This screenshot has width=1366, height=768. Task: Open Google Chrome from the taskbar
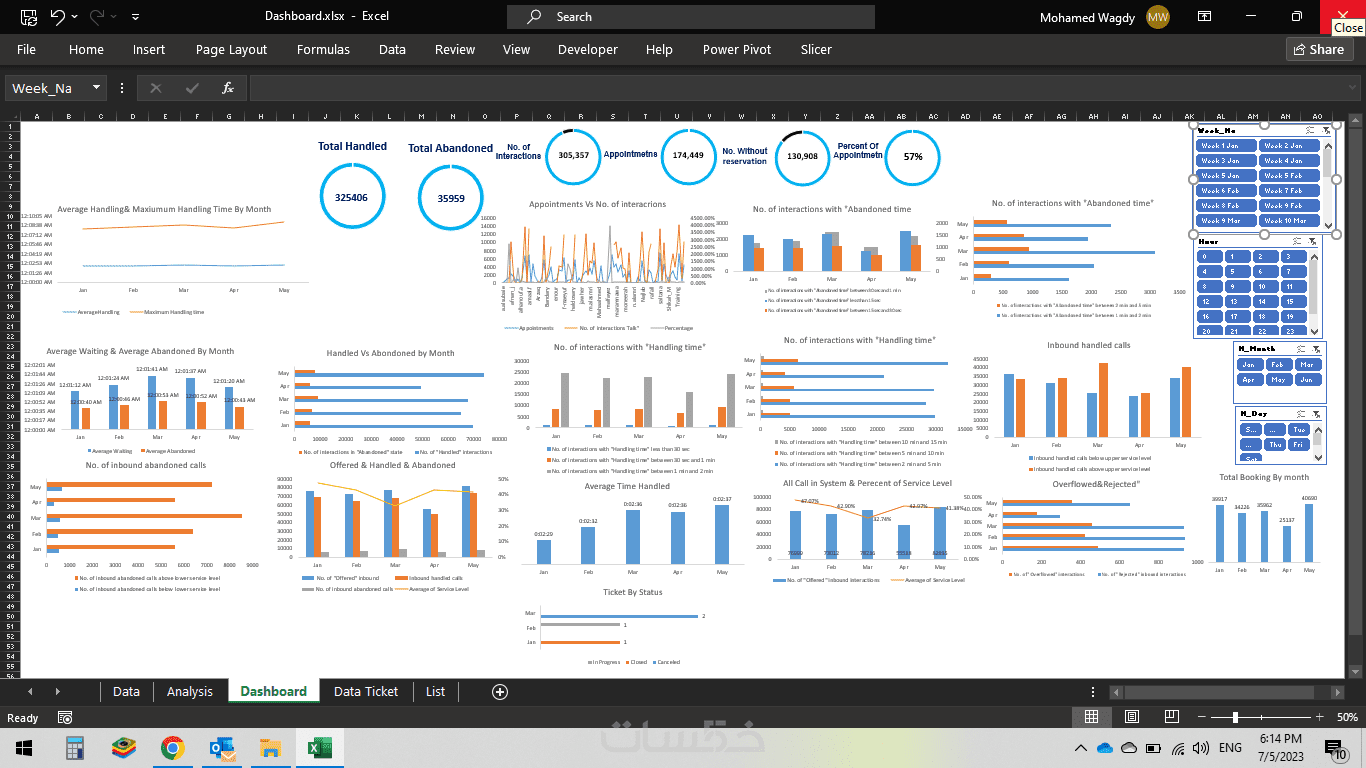coord(172,748)
